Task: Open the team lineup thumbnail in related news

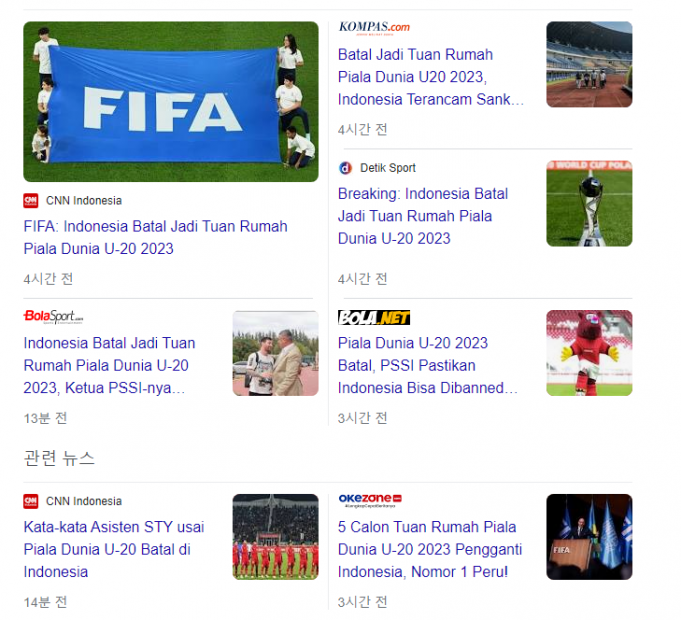Action: (275, 536)
